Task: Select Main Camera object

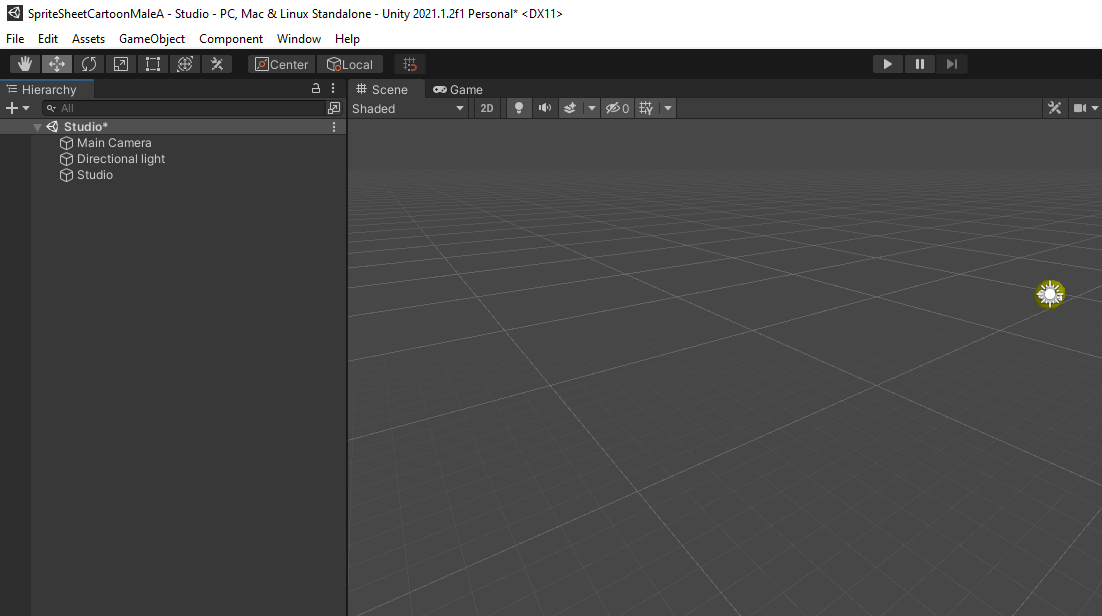Action: click(x=114, y=143)
